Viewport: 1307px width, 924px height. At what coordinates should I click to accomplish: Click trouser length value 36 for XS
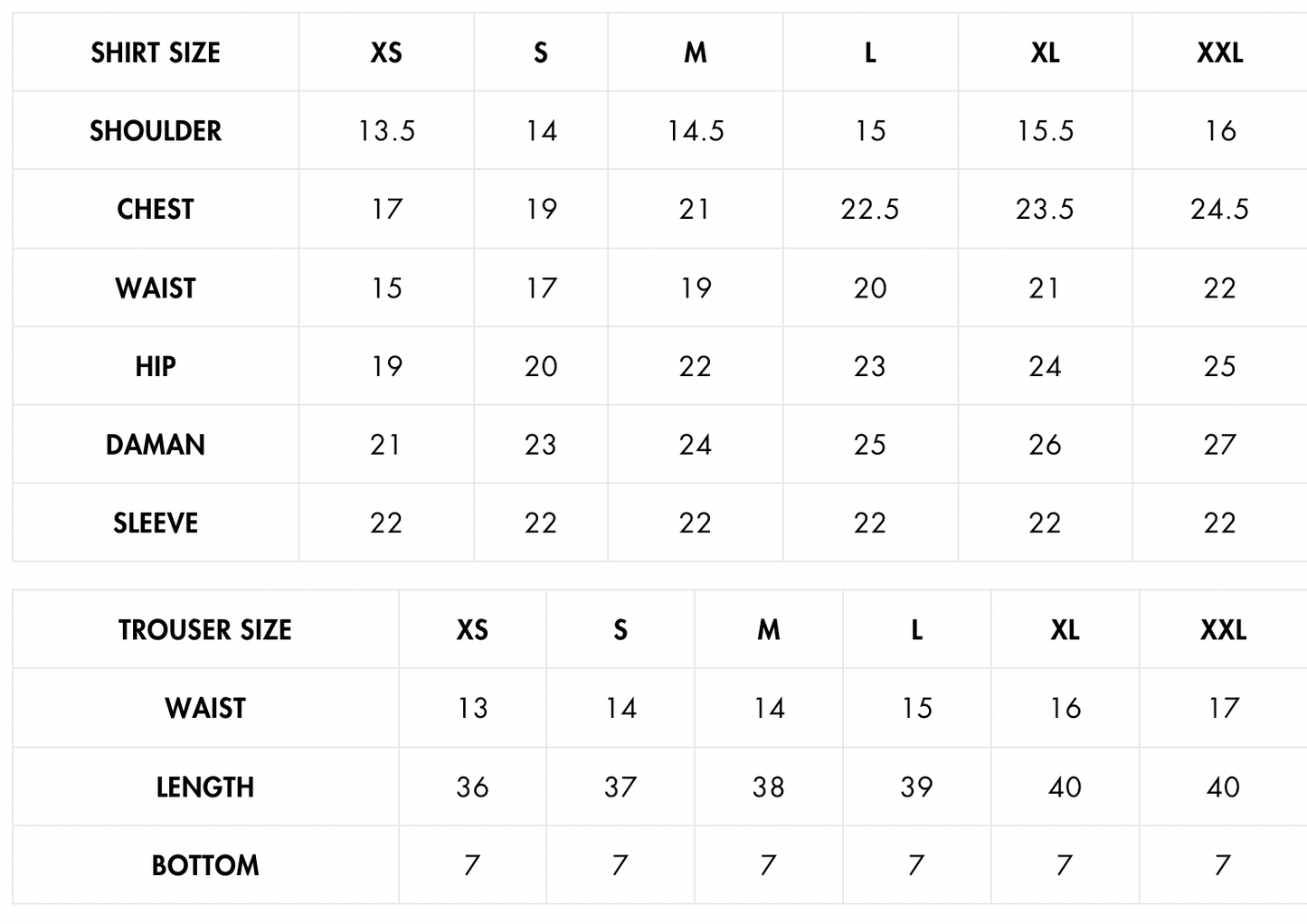point(472,787)
